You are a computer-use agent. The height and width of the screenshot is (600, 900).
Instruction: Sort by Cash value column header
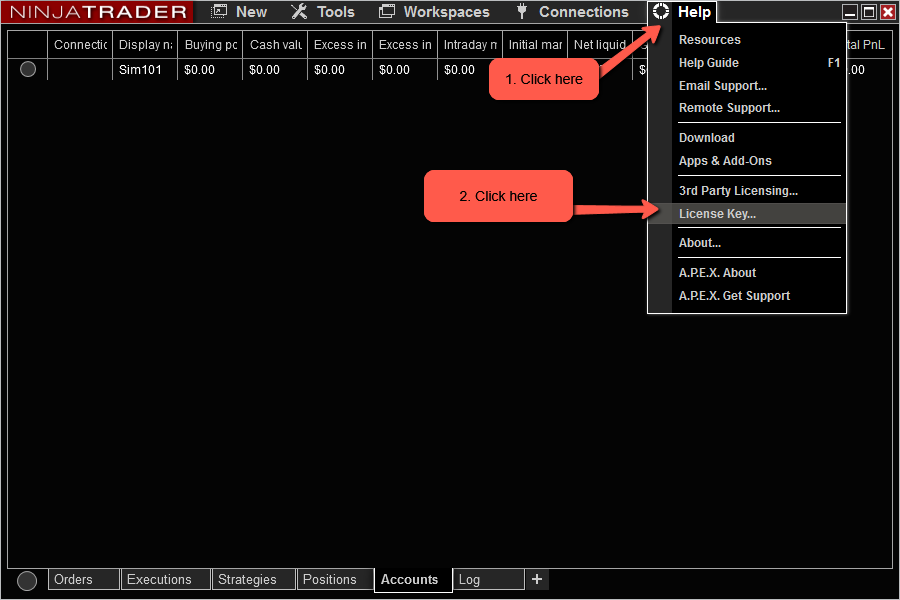275,45
